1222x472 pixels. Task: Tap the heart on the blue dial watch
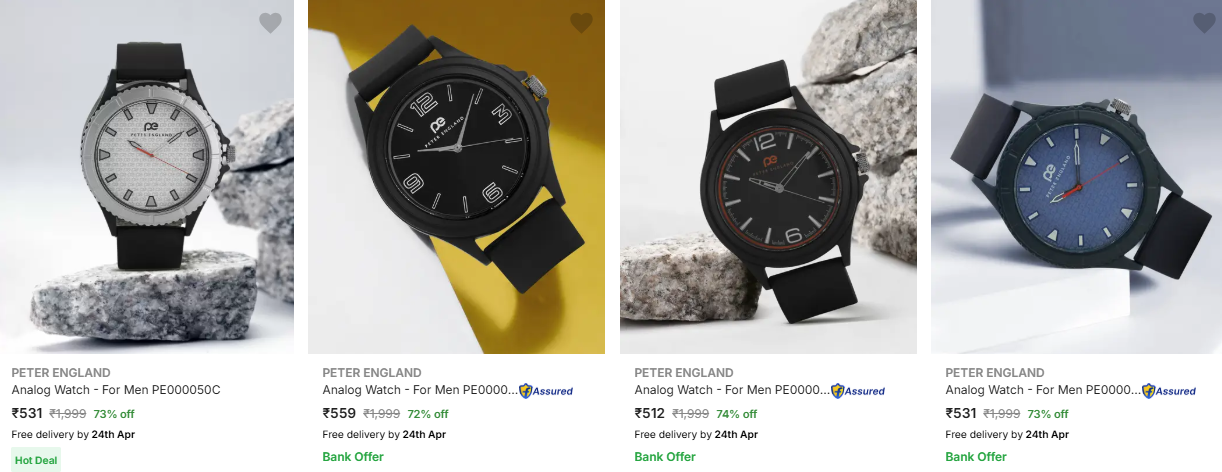1204,22
